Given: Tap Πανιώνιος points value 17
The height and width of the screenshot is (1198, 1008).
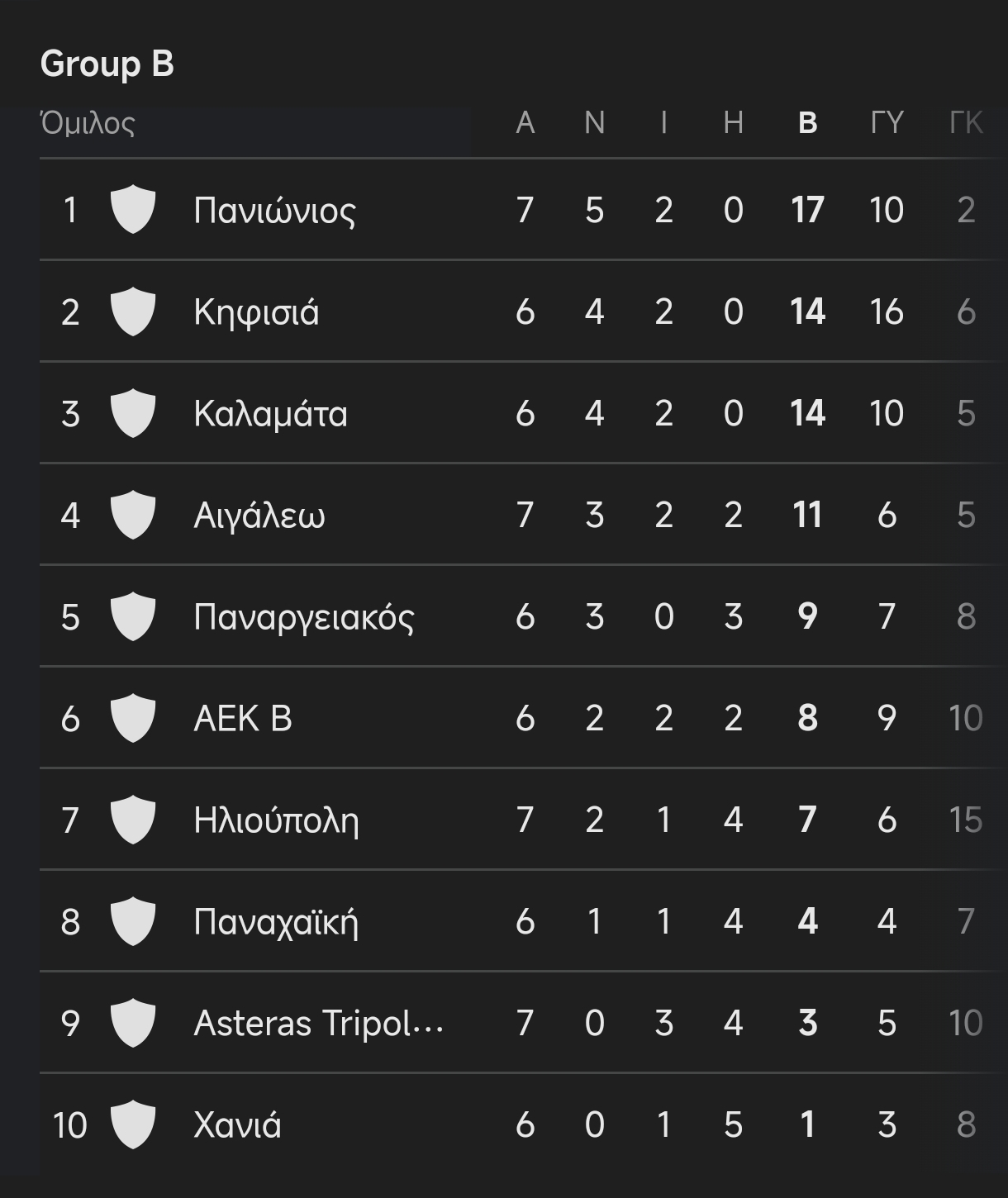Looking at the screenshot, I should (807, 210).
